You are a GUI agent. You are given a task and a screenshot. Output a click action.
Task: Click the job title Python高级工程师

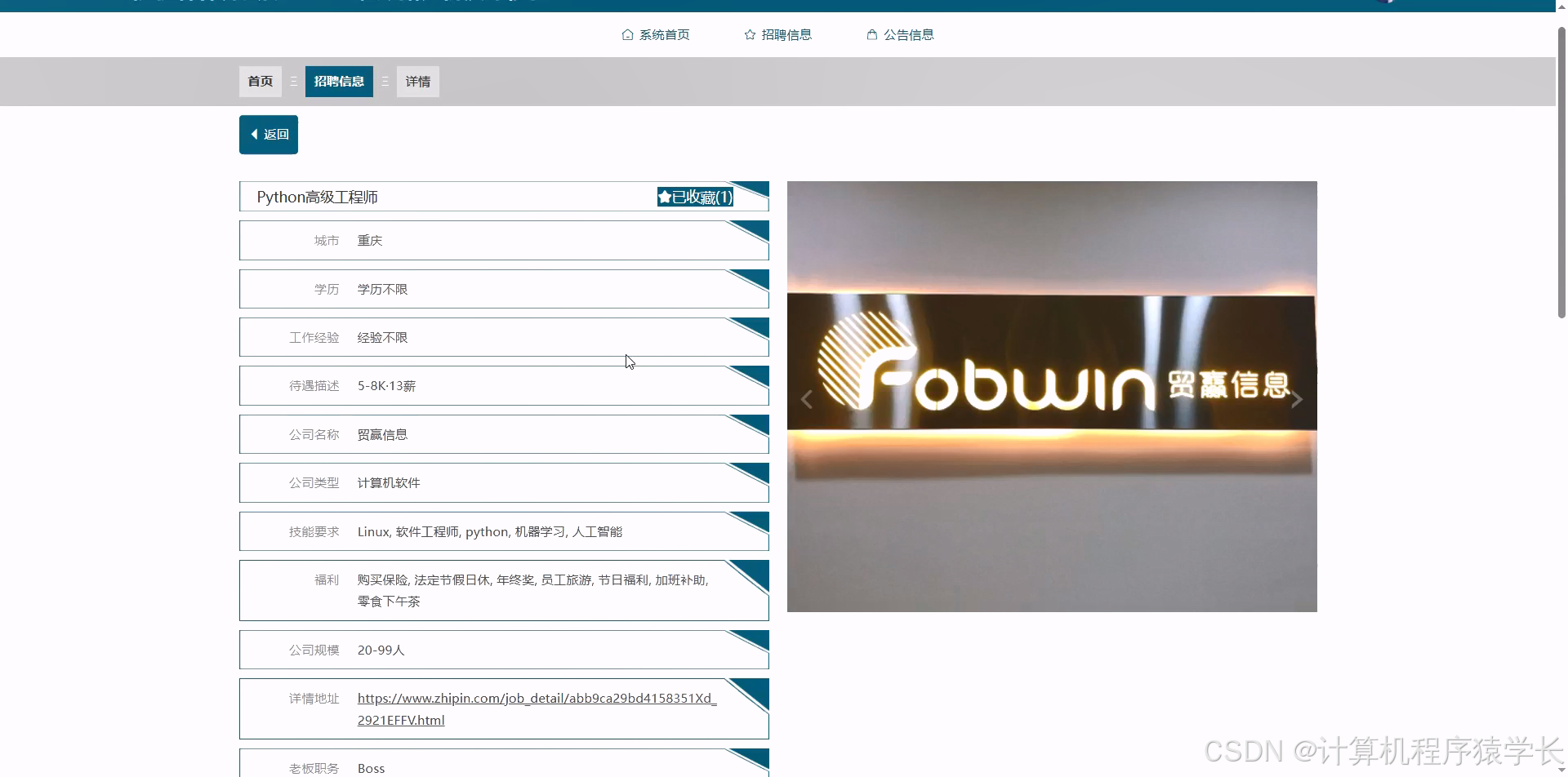tap(317, 197)
